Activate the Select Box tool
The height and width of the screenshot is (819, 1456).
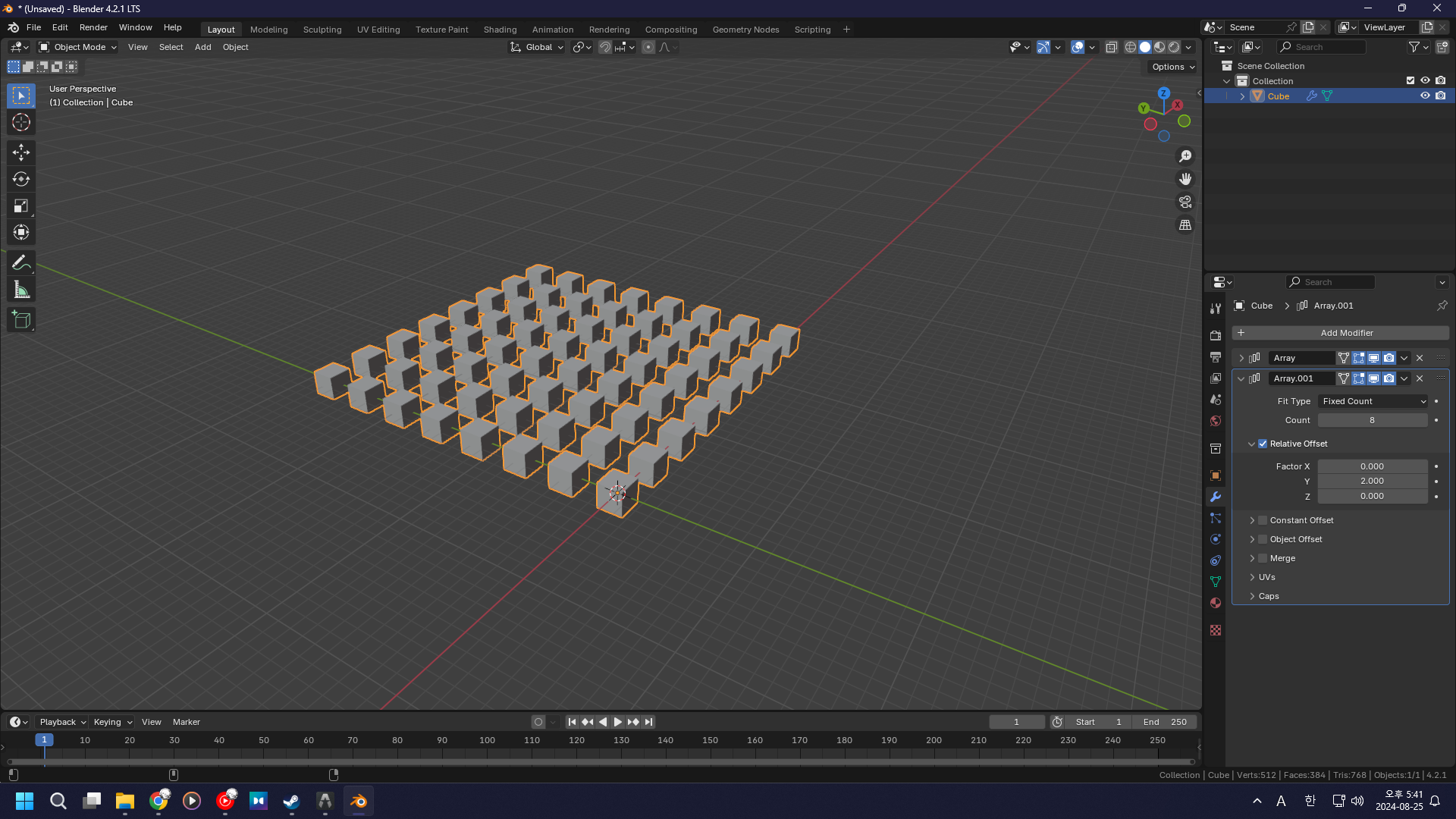[21, 96]
